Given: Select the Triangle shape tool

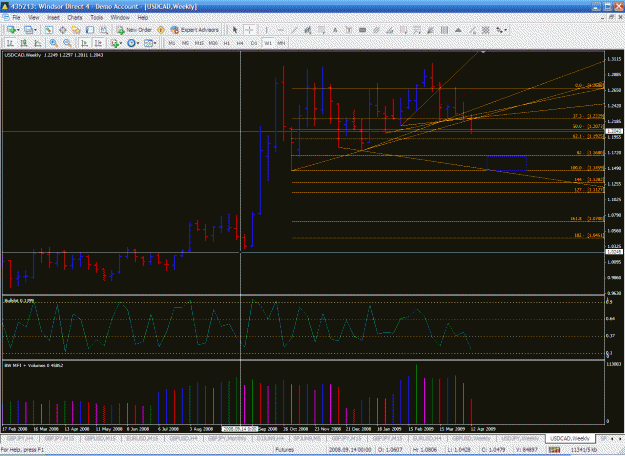Looking at the screenshot, I should 458,30.
